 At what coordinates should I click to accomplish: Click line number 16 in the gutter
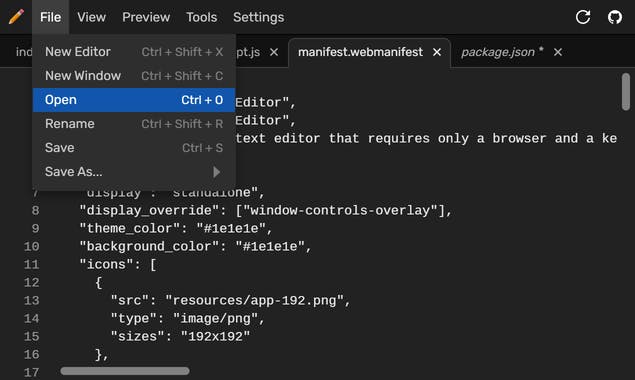pos(32,354)
